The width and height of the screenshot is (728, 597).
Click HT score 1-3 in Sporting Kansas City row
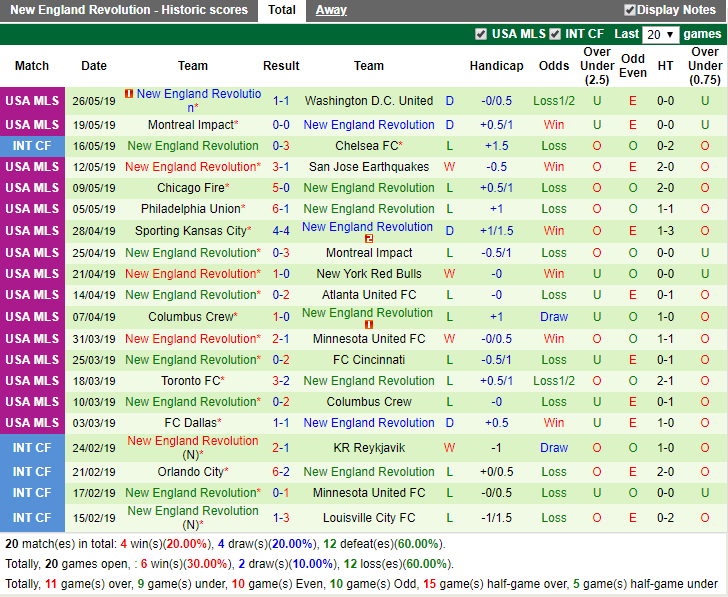[665, 231]
